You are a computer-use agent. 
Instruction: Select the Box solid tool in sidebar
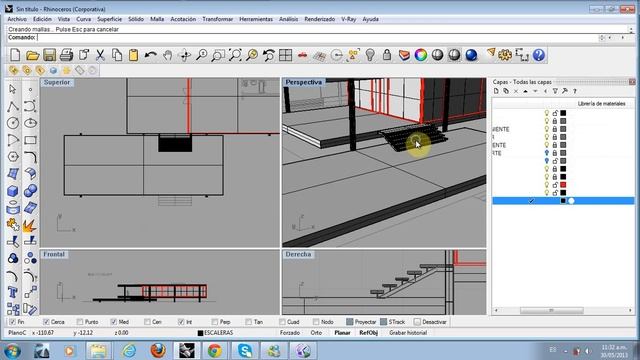coord(13,191)
